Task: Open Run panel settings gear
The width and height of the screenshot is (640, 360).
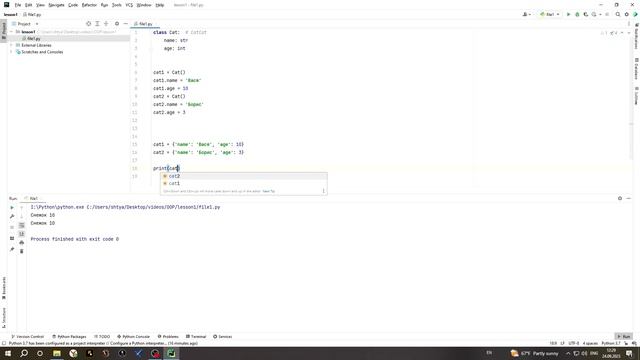Action: point(620,198)
